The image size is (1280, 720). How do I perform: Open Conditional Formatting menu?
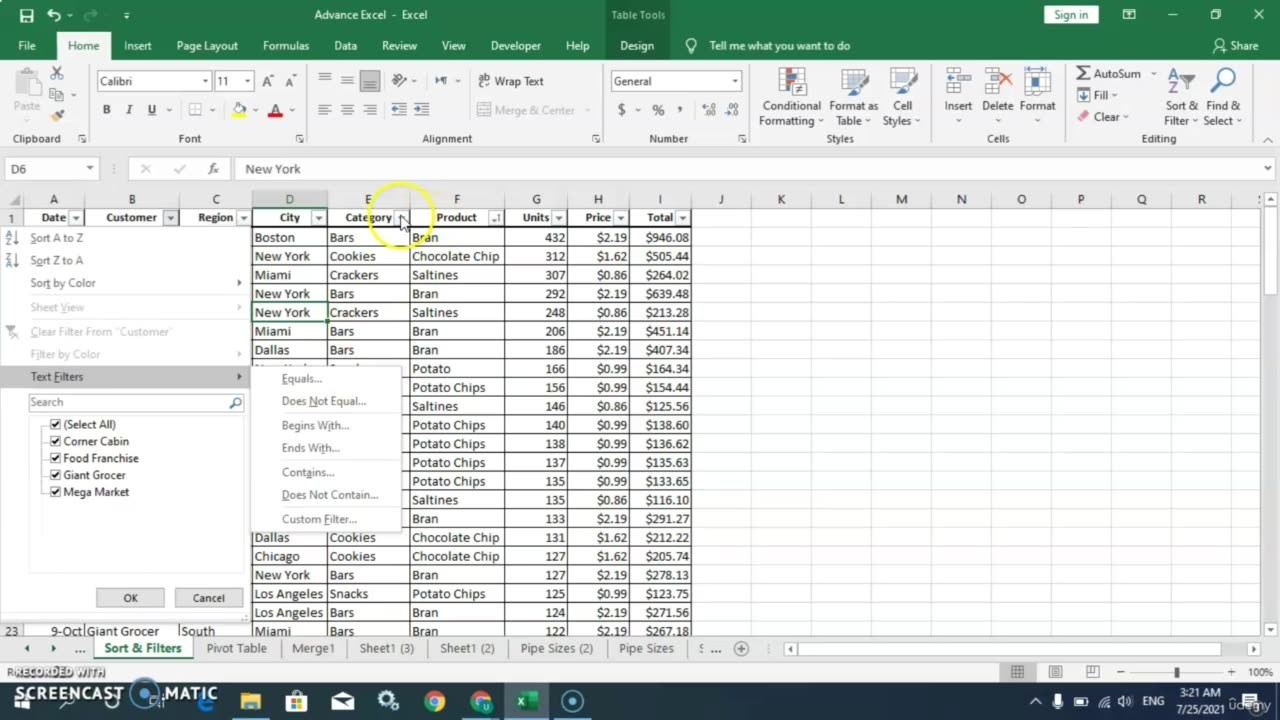[x=791, y=98]
